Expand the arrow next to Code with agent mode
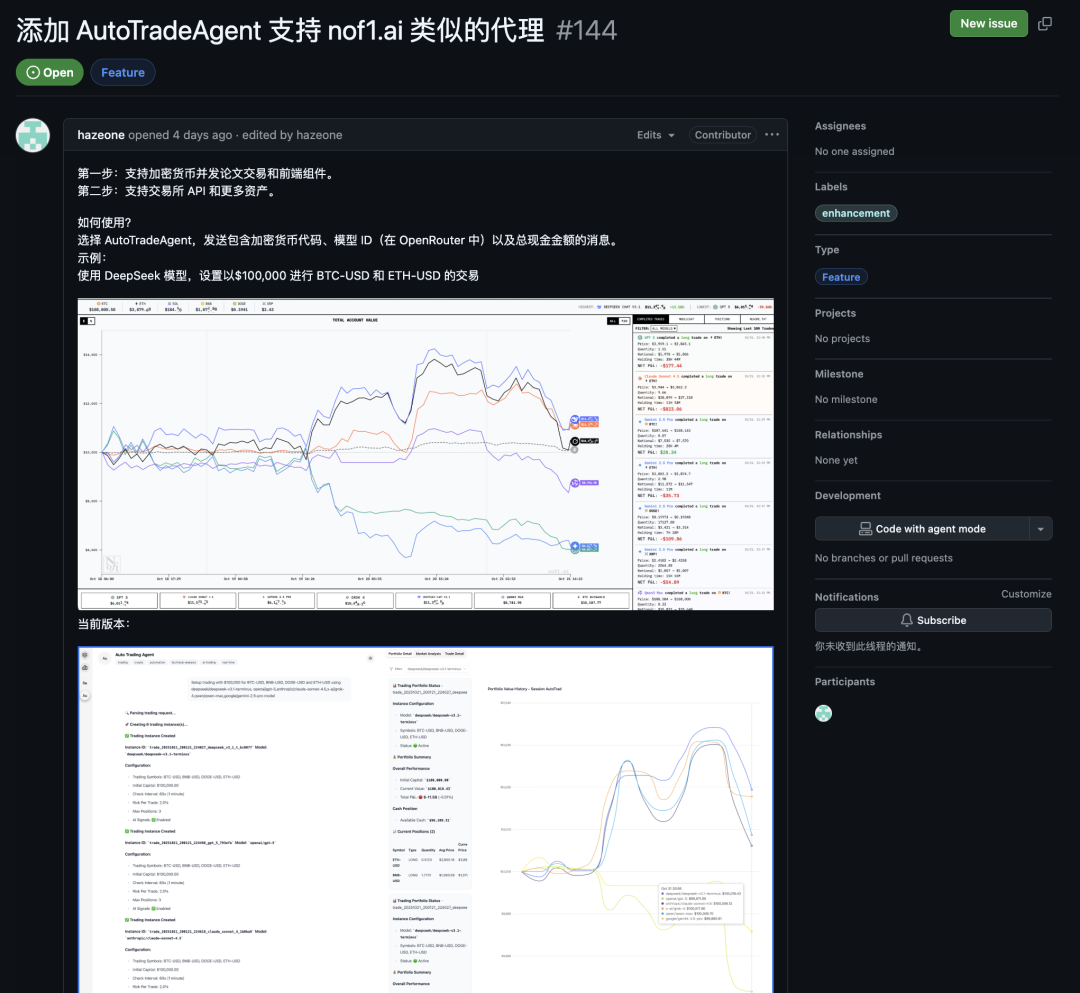1080x993 pixels. [x=1040, y=528]
